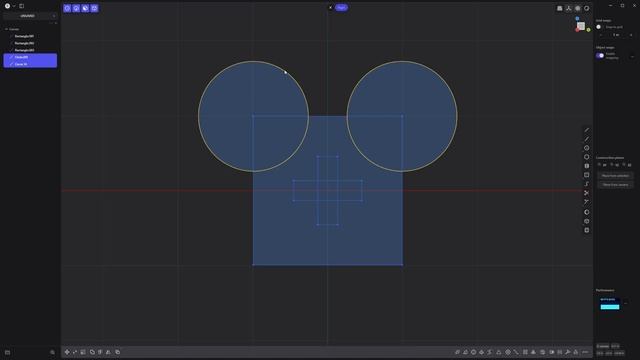Select control-point selection mode button
Viewport: 640px width, 360px height.
67,8
